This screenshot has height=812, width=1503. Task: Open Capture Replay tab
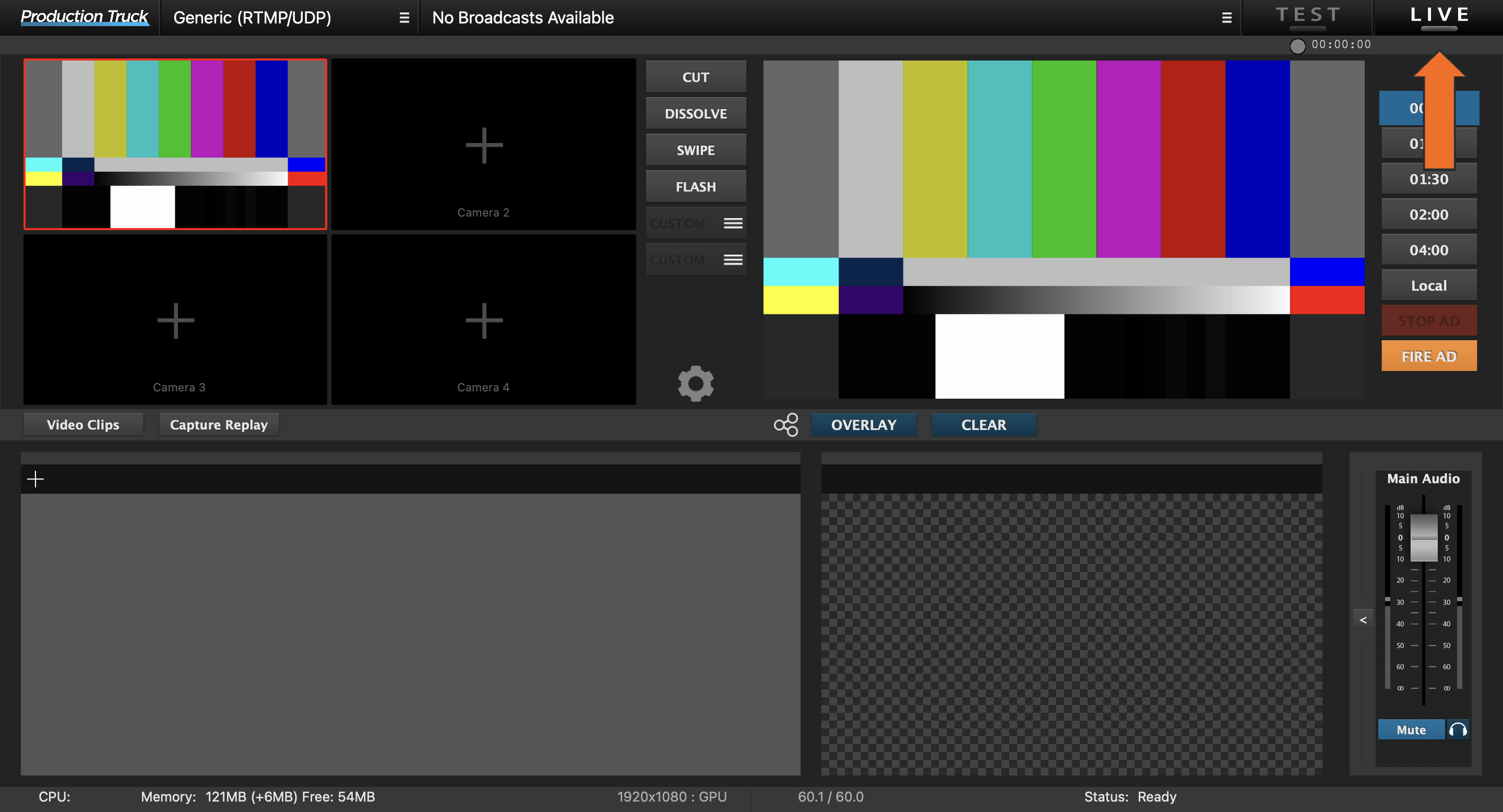pyautogui.click(x=219, y=425)
